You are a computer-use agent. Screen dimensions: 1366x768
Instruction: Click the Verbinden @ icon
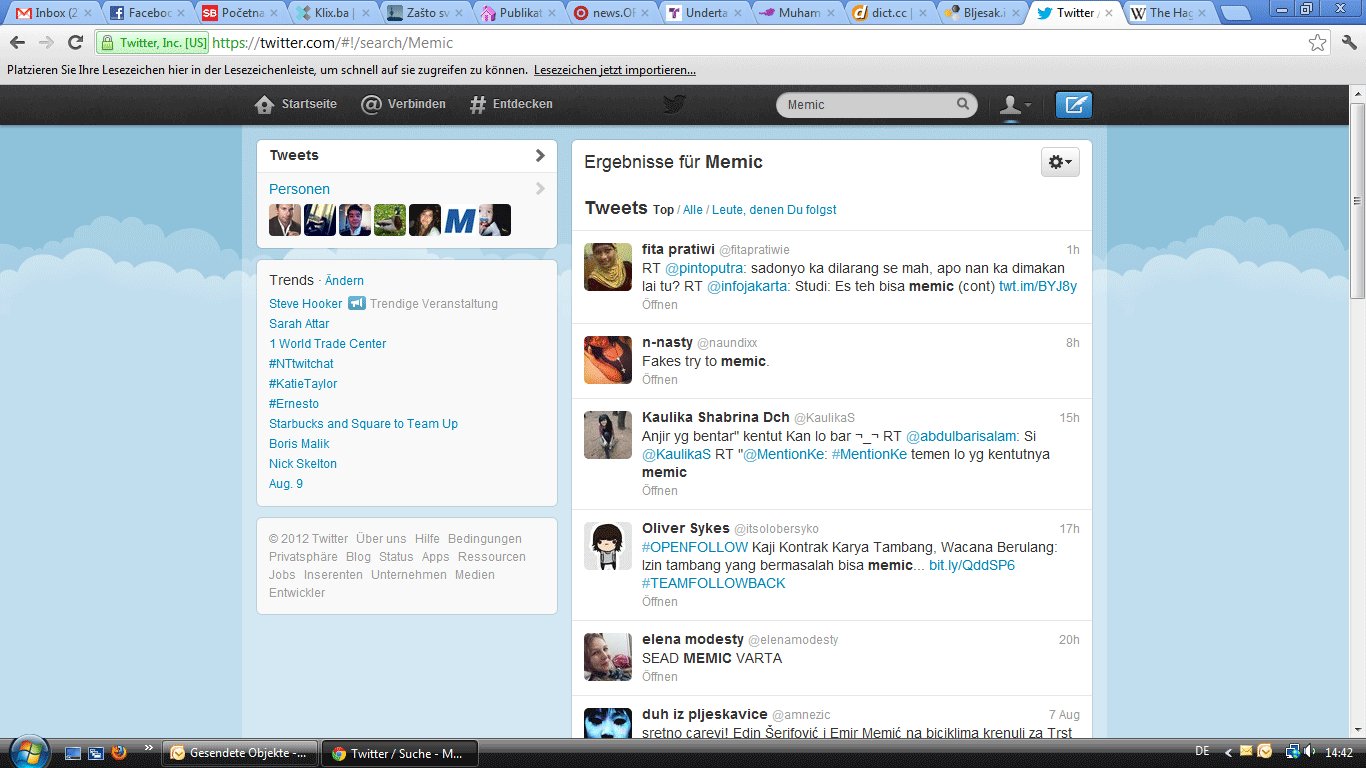371,104
